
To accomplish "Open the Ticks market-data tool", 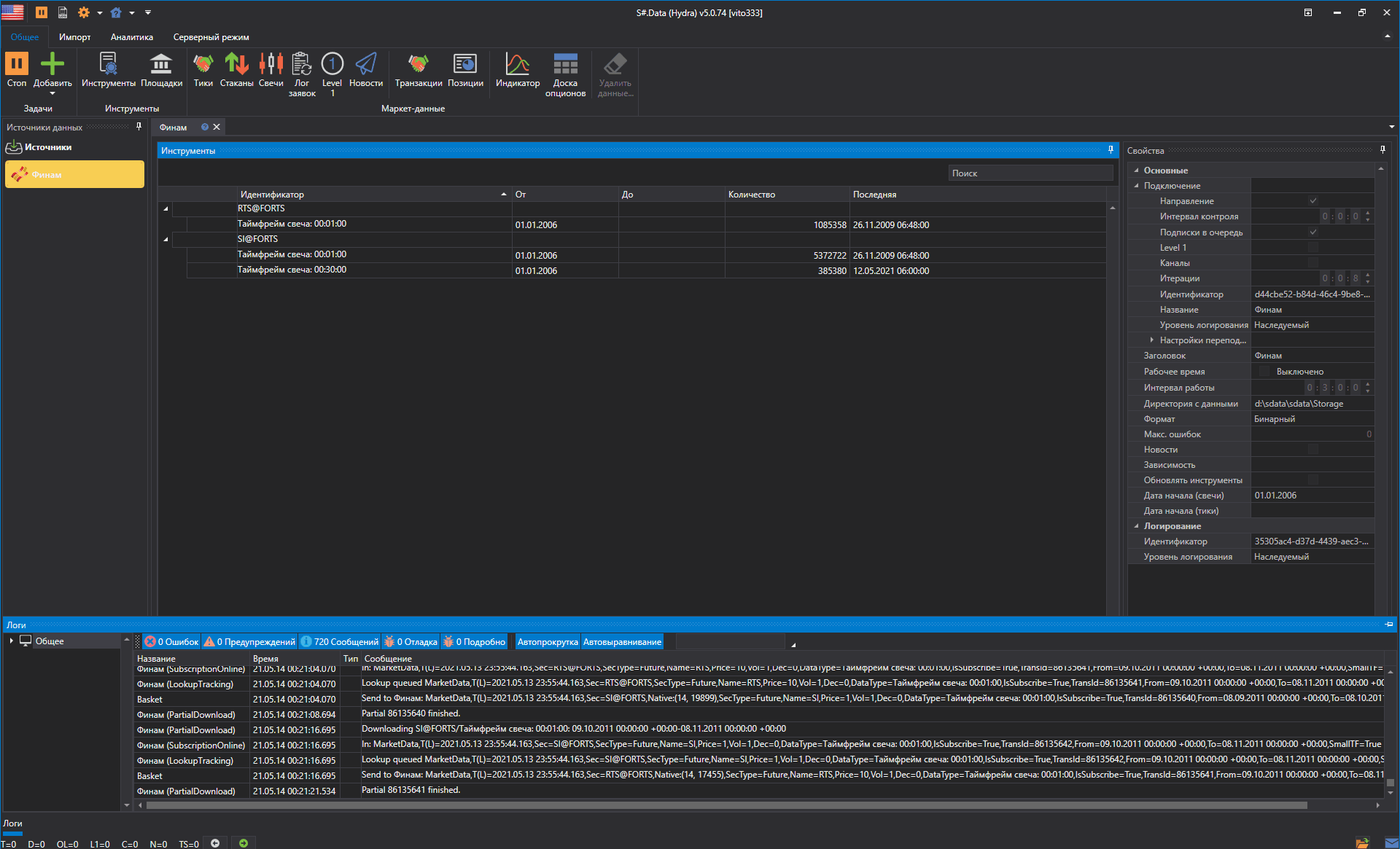I will tap(203, 65).
